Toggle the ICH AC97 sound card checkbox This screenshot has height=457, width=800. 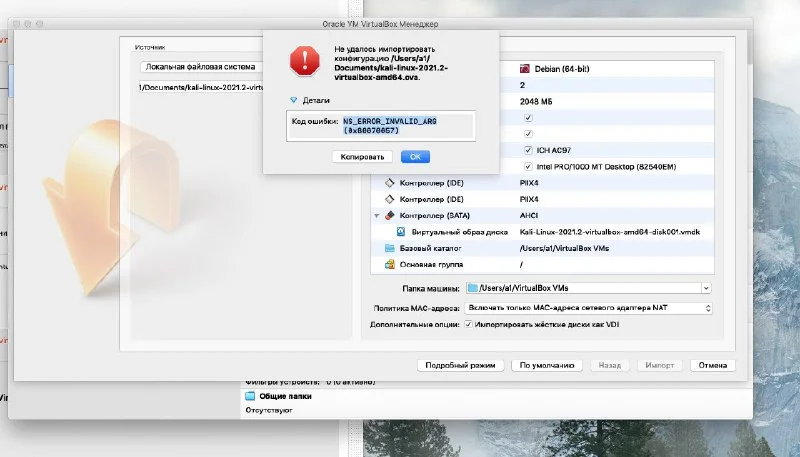(528, 150)
